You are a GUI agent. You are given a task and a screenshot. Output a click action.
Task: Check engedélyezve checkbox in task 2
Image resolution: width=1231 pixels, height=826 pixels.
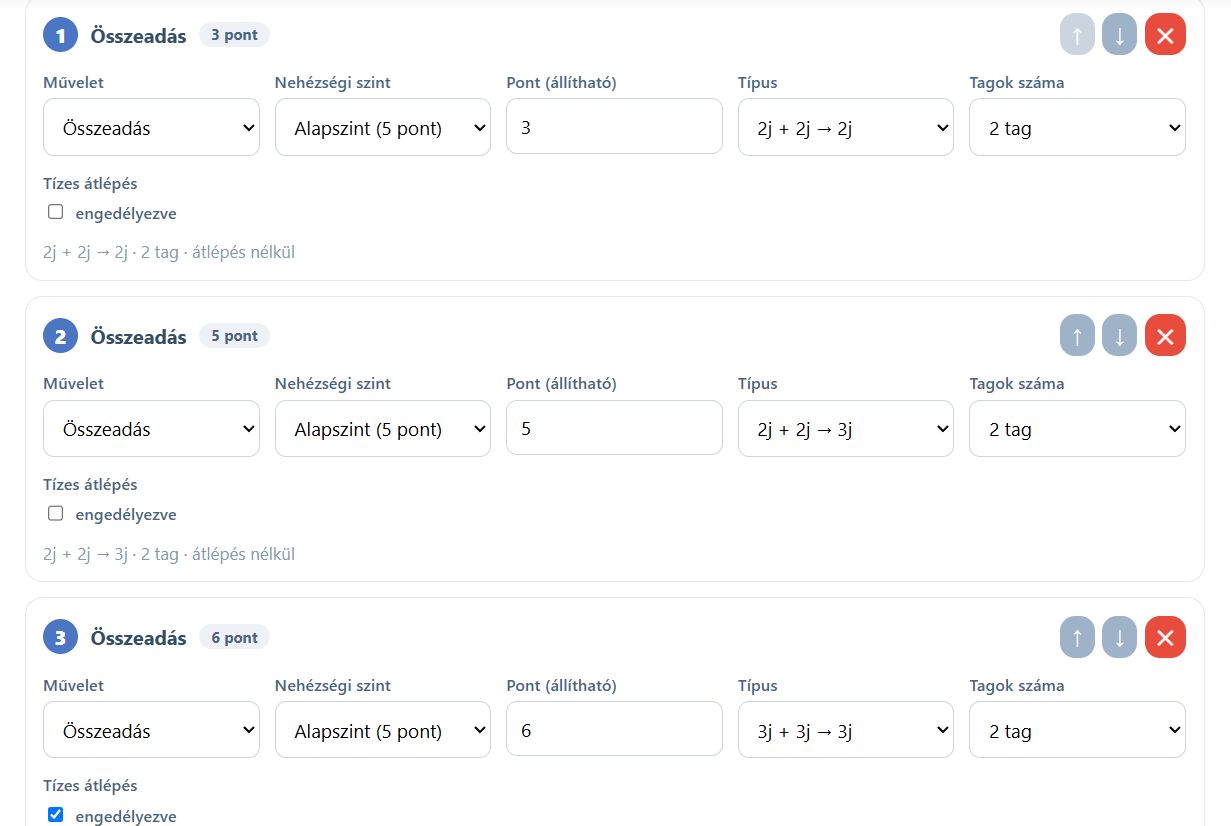pyautogui.click(x=56, y=513)
